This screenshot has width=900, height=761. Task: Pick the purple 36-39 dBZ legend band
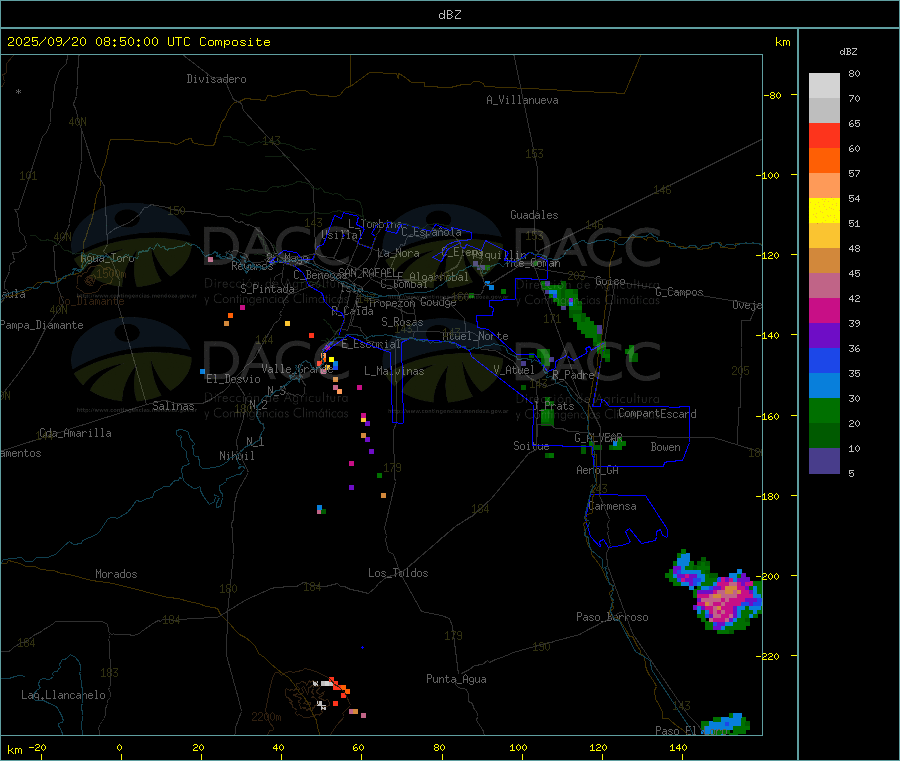pos(824,336)
